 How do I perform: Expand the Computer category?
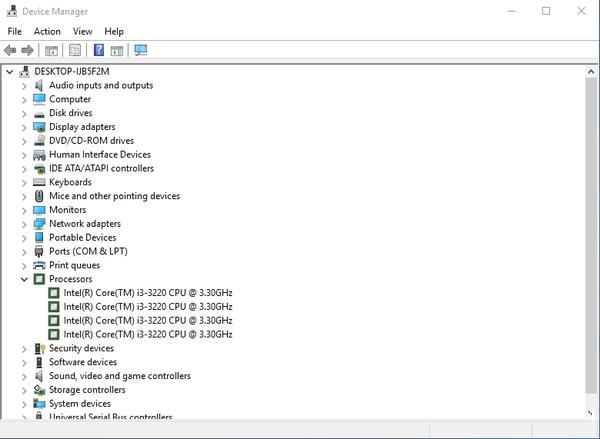coord(24,100)
